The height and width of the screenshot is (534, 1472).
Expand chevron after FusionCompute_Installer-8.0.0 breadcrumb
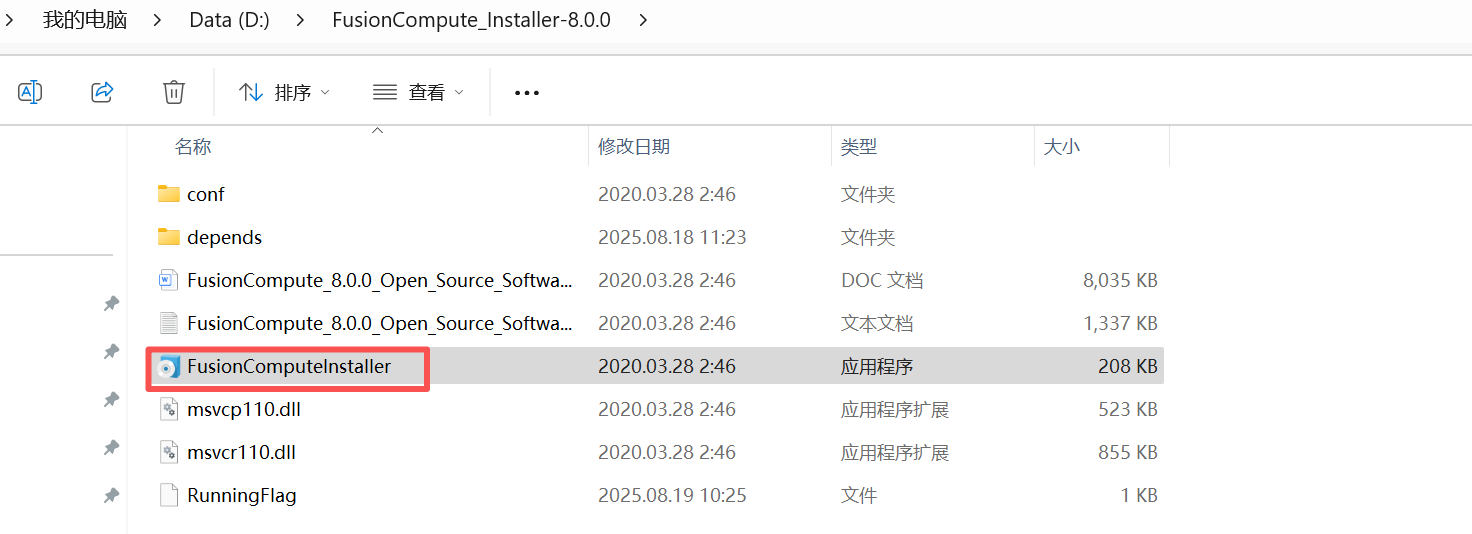pyautogui.click(x=643, y=20)
